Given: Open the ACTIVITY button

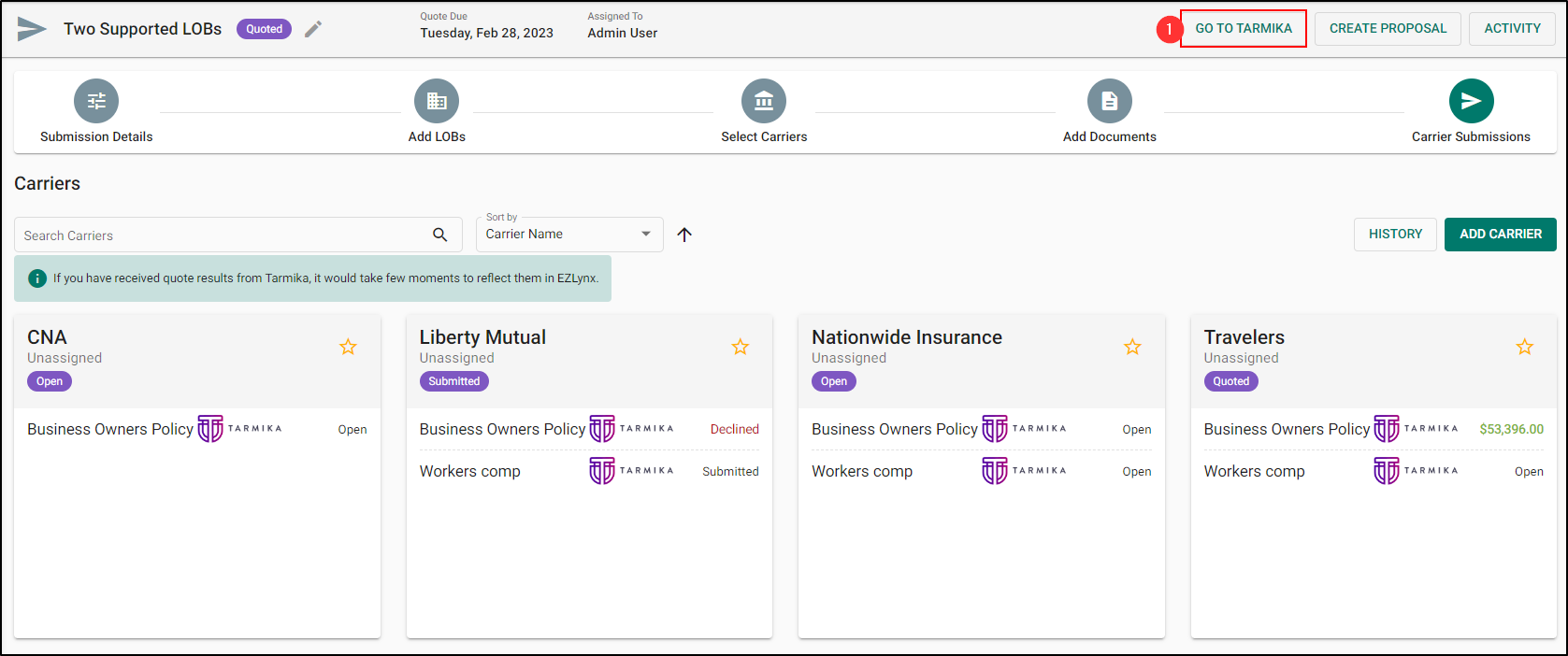Looking at the screenshot, I should point(1512,29).
